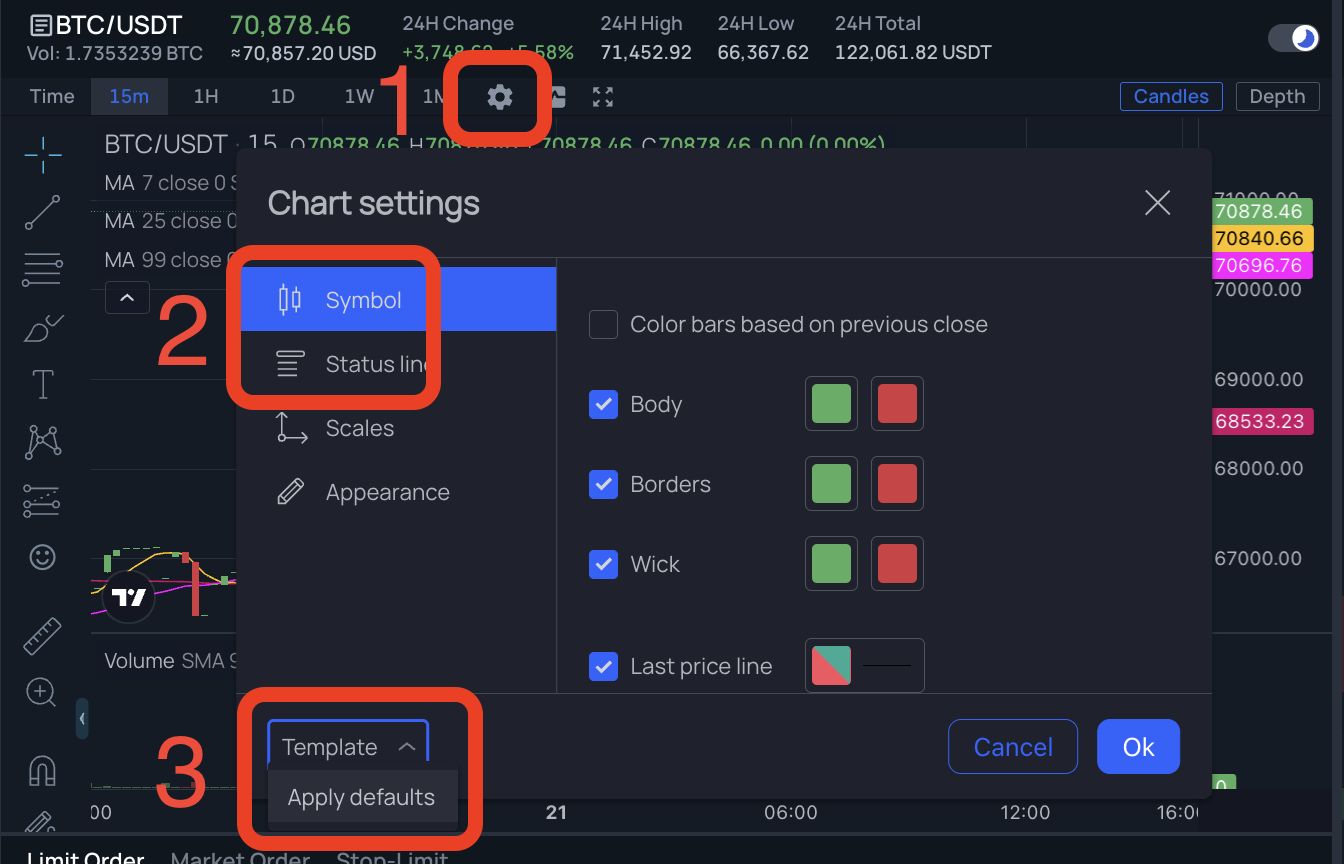Click the 70840.66 yellow price label
Viewport: 1344px width, 864px height.
[1260, 238]
